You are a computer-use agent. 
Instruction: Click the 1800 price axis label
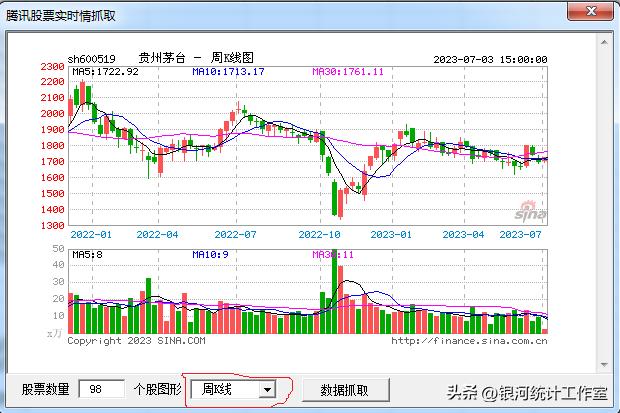52,146
